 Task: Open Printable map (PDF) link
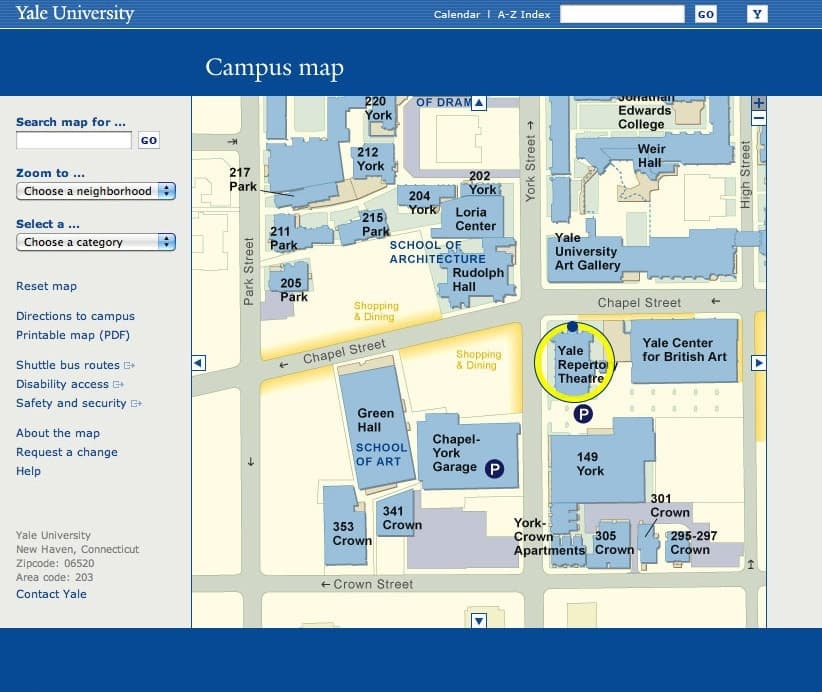point(73,335)
